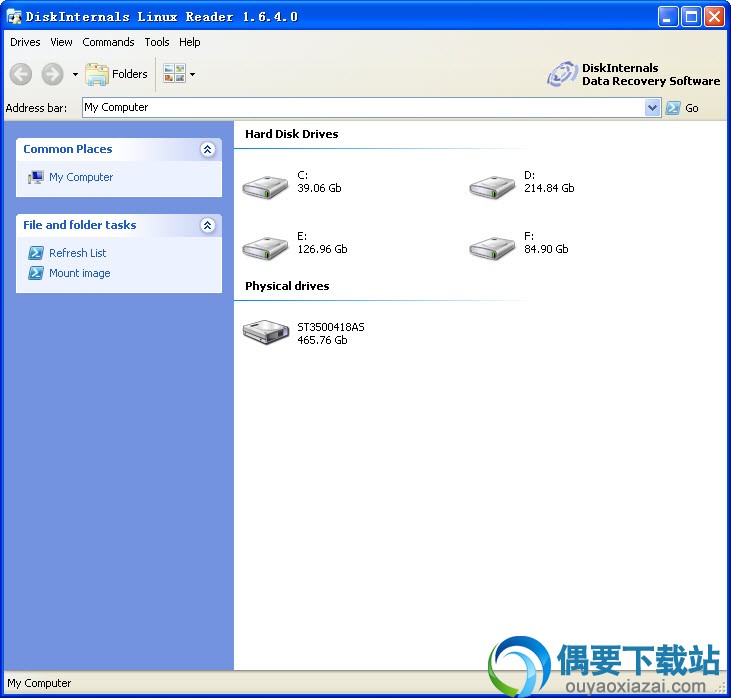Click the Hard Disk Drives section header
The height and width of the screenshot is (698, 731).
pyautogui.click(x=292, y=134)
